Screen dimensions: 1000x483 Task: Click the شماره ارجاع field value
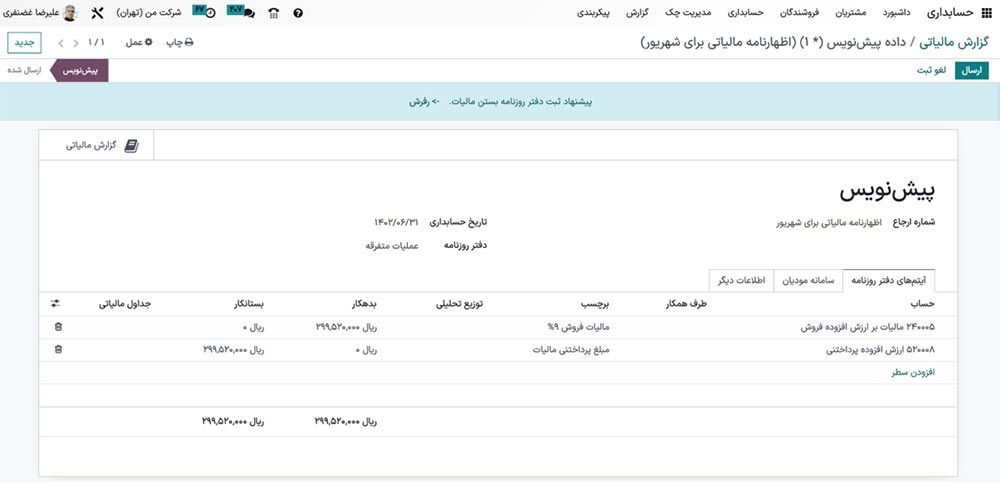829,223
